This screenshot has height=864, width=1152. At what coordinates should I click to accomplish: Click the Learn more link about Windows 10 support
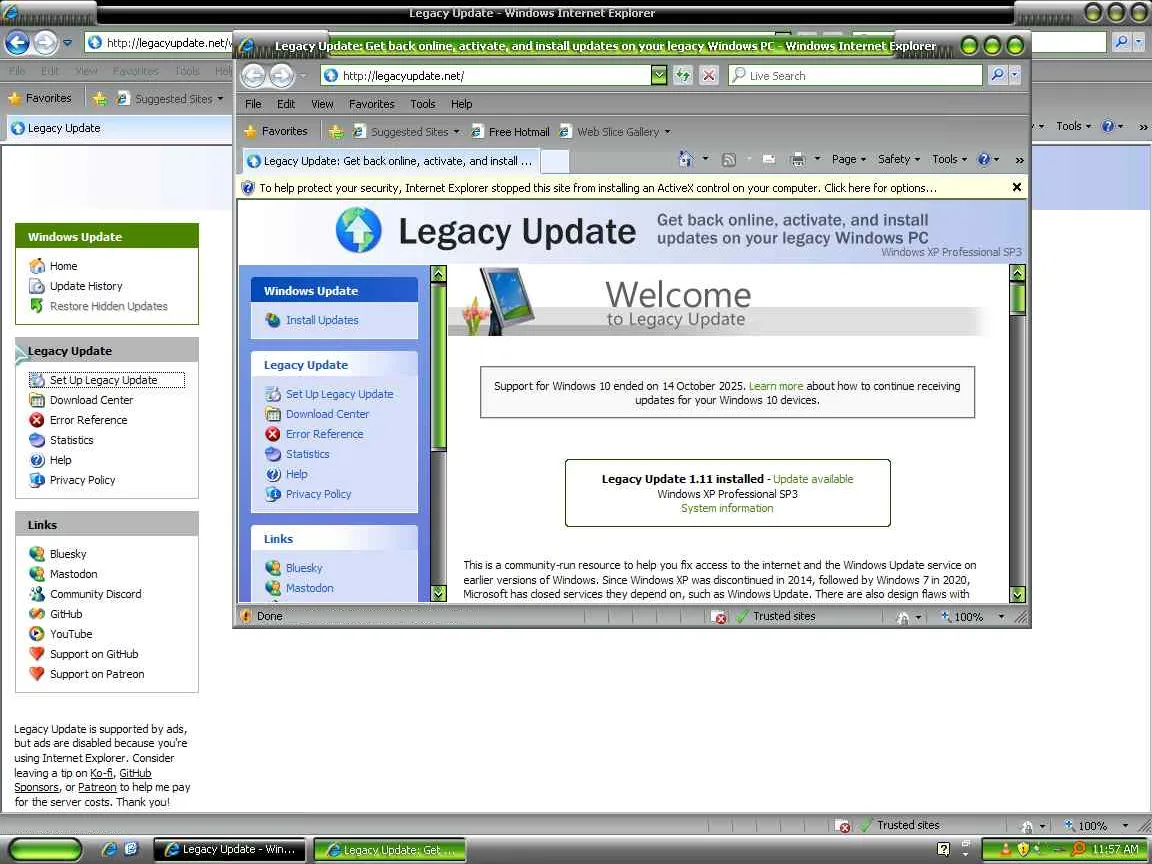[776, 386]
